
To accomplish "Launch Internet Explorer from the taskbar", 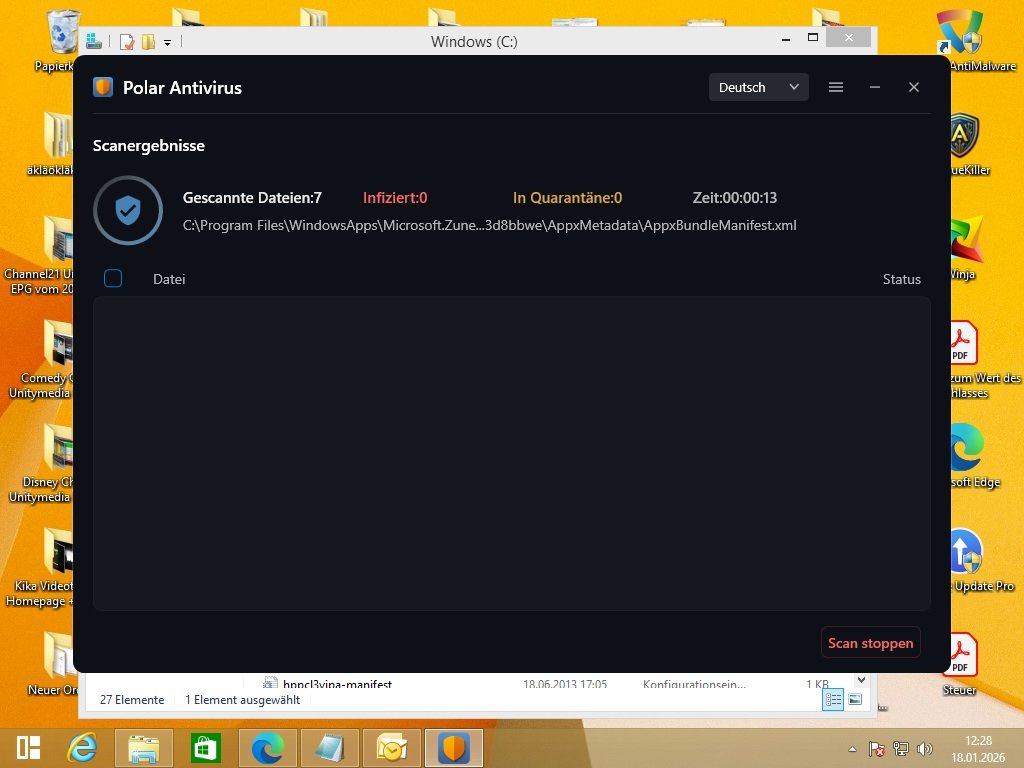I will coord(83,748).
